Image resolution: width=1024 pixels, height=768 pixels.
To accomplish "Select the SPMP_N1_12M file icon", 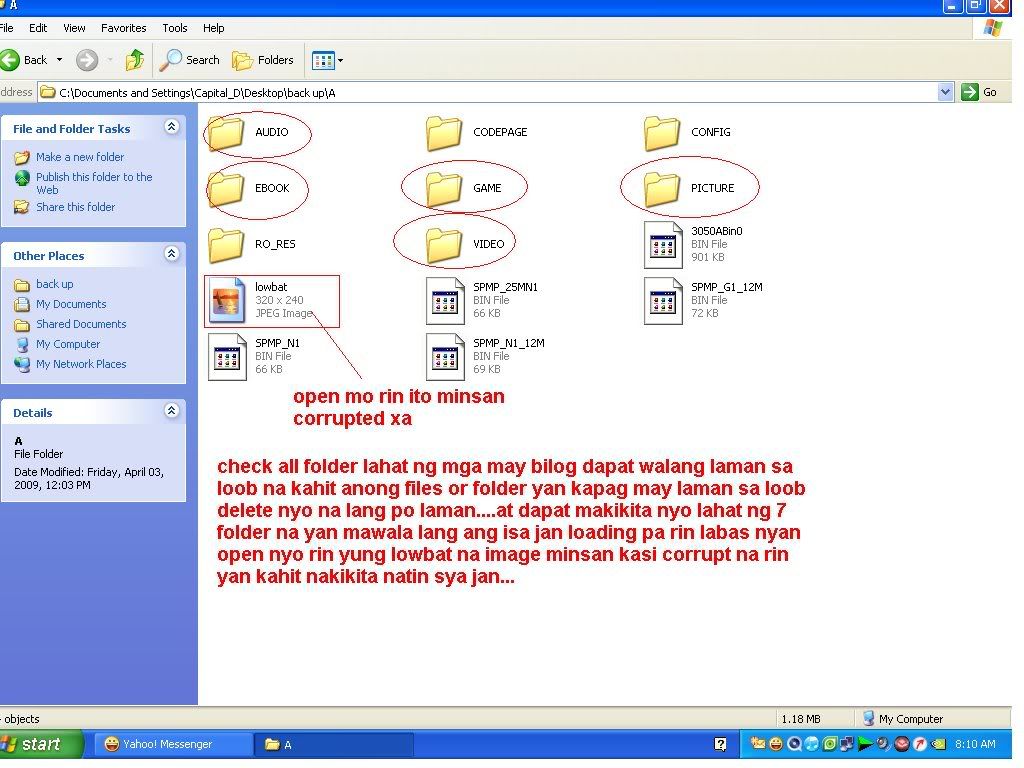I will [445, 358].
